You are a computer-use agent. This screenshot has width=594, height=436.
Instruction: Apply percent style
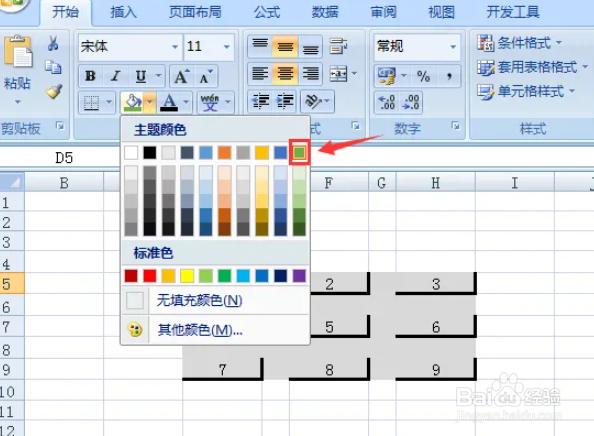coord(423,76)
